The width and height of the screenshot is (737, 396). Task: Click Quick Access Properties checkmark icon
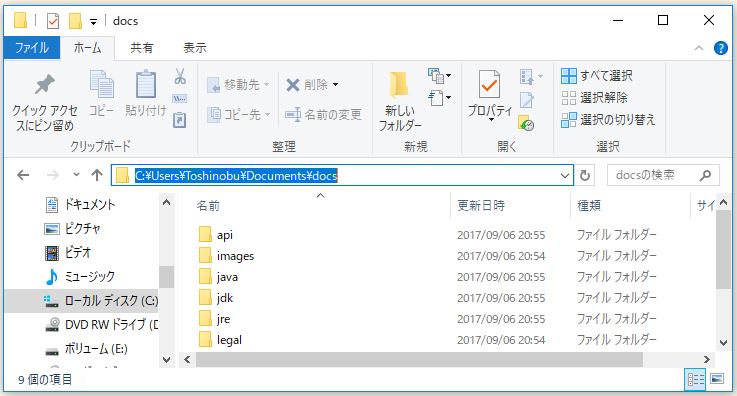coord(53,21)
